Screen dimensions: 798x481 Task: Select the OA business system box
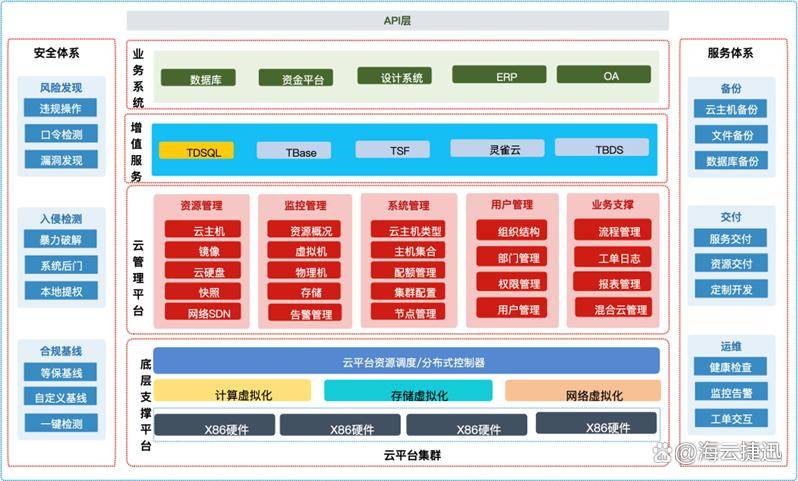tap(604, 74)
